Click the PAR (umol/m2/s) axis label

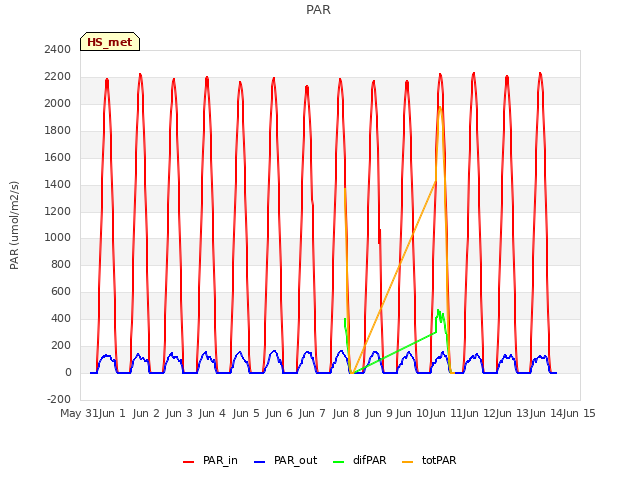point(14,225)
